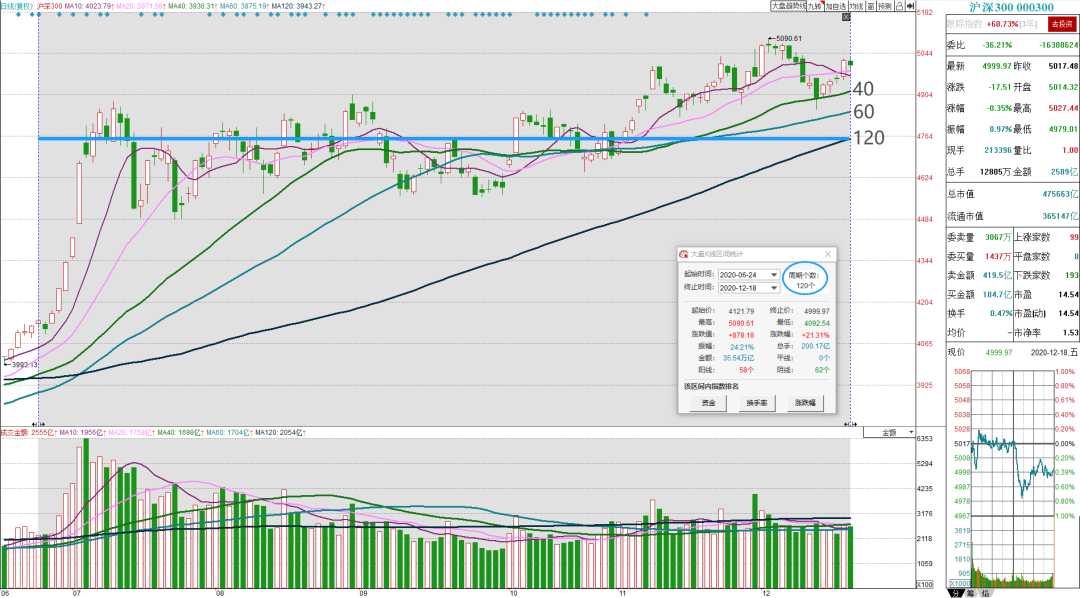Click the 窗 window icon in toolbar
Image resolution: width=1080 pixels, height=598 pixels.
point(871,6)
